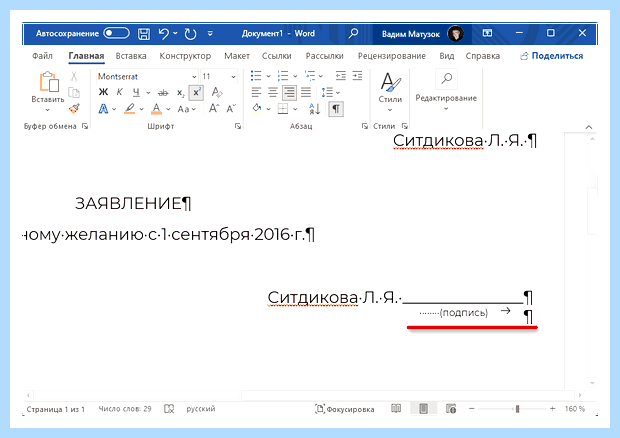Image resolution: width=620 pixels, height=438 pixels.
Task: Clear all formatting icon
Action: click(x=217, y=93)
